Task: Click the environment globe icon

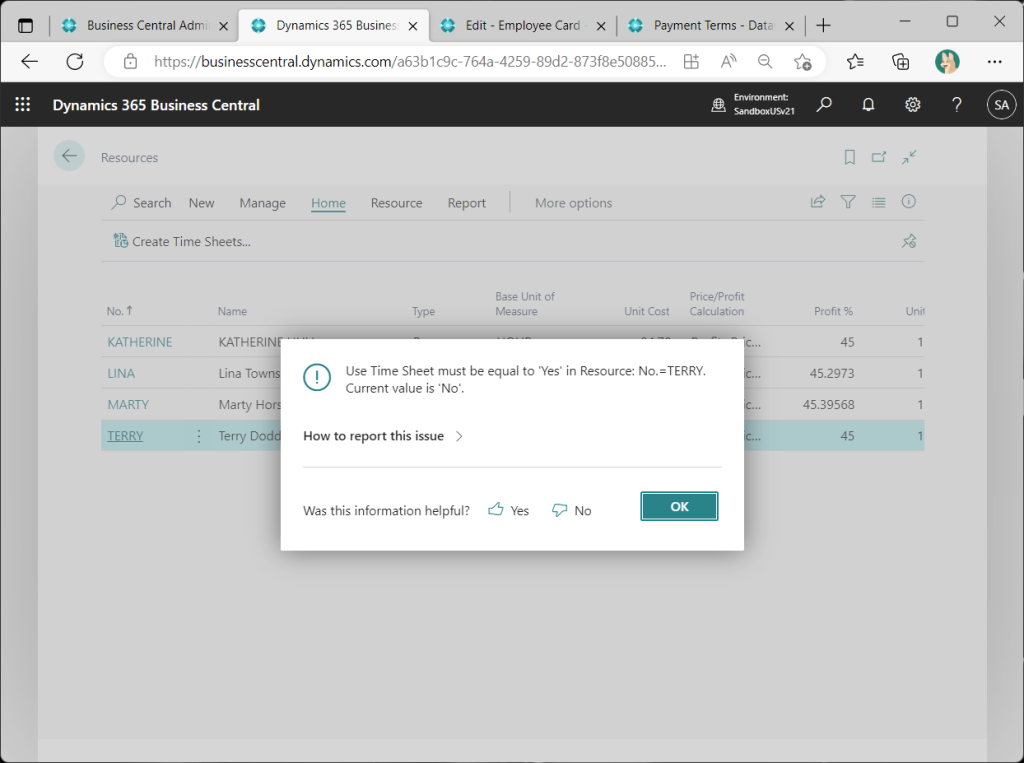Action: [x=718, y=105]
